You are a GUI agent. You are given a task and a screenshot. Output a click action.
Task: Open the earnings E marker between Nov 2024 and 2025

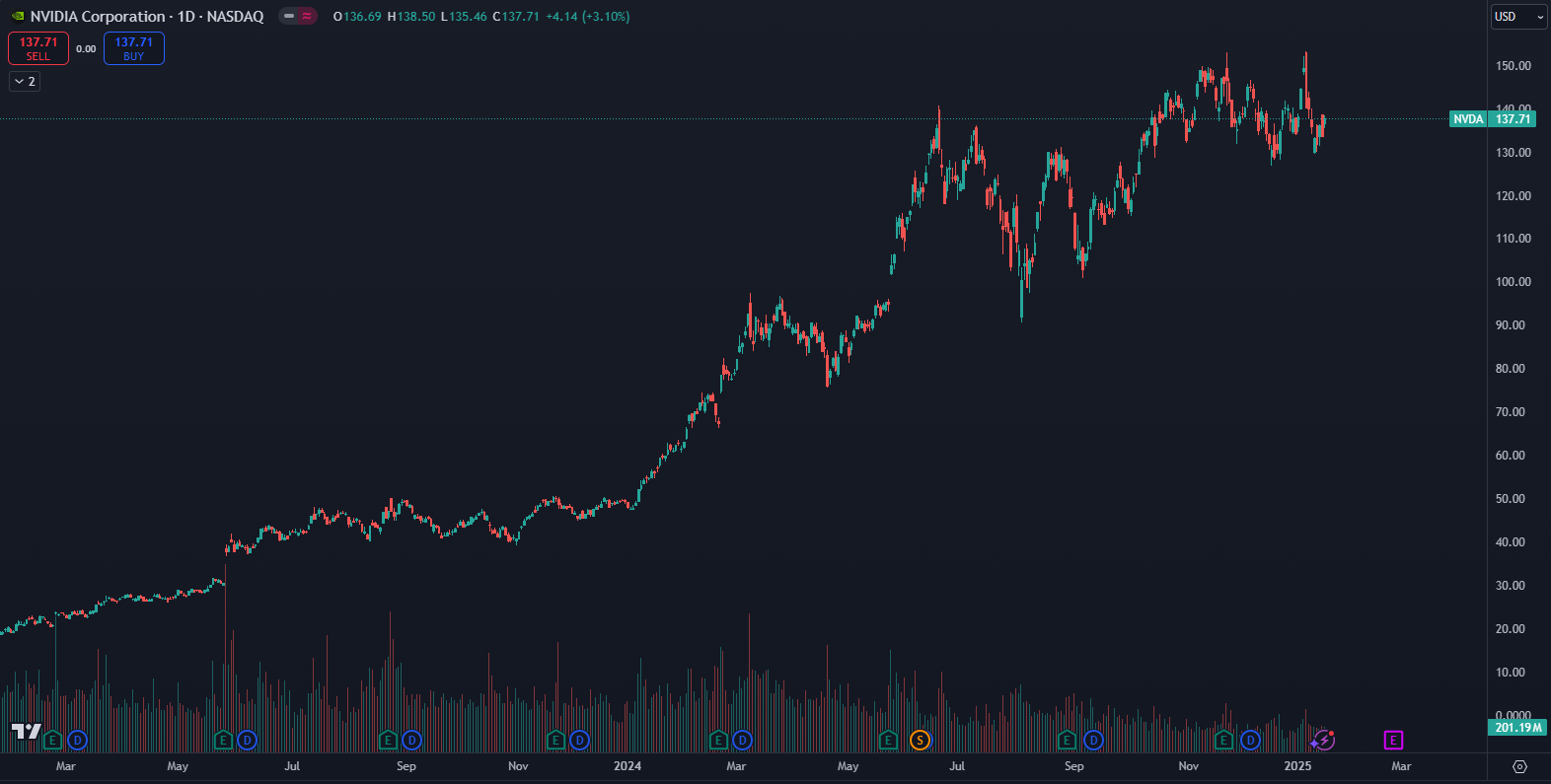[1223, 740]
